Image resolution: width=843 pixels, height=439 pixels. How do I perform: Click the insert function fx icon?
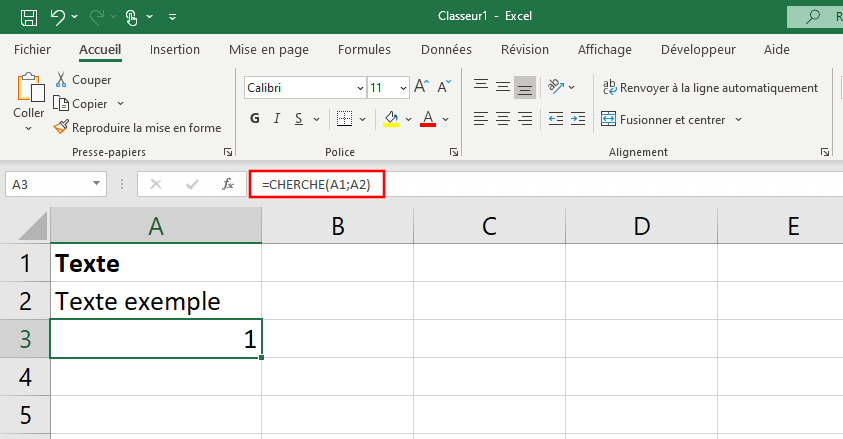click(x=228, y=184)
